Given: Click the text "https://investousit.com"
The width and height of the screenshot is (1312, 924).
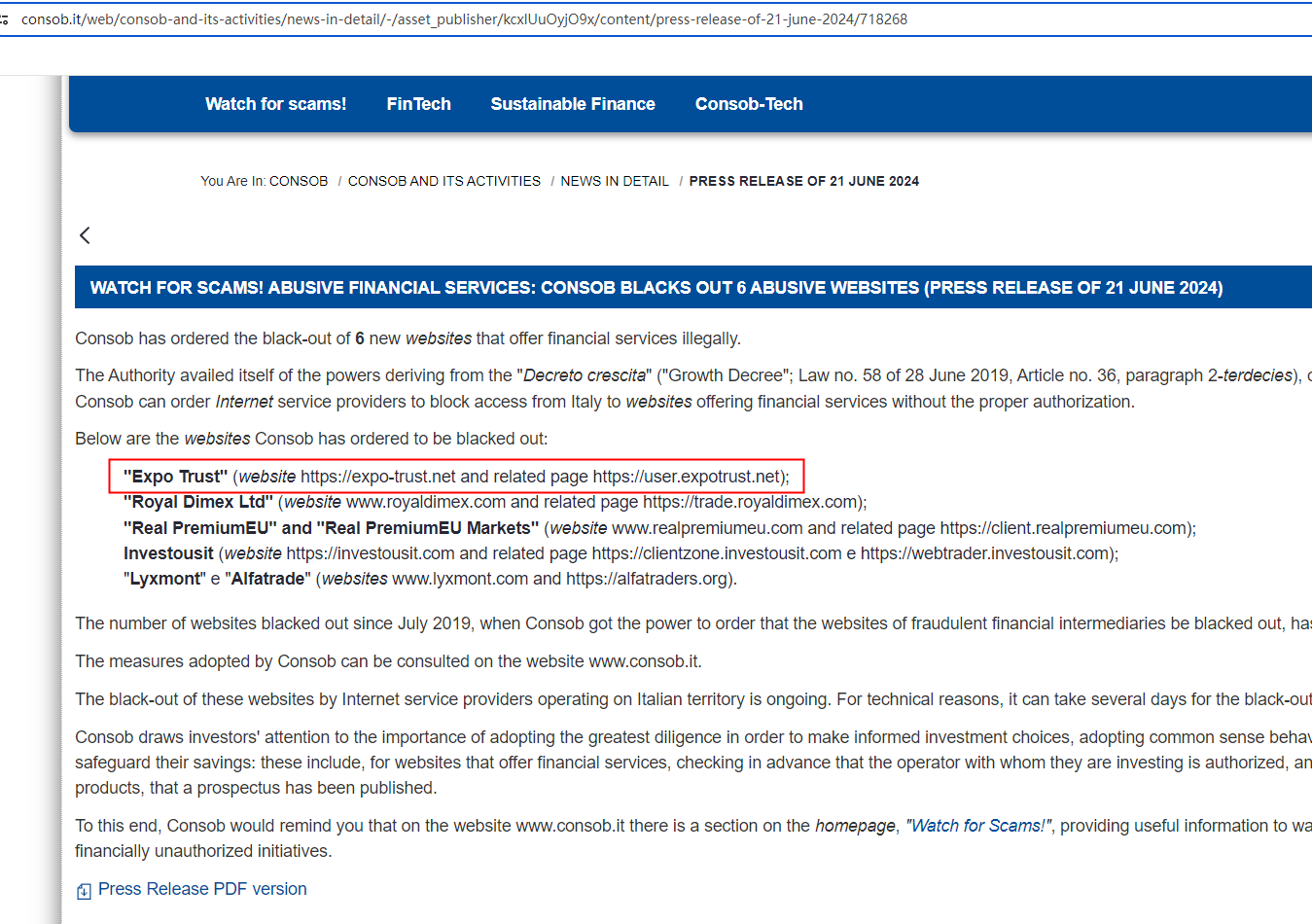Looking at the screenshot, I should click(371, 553).
